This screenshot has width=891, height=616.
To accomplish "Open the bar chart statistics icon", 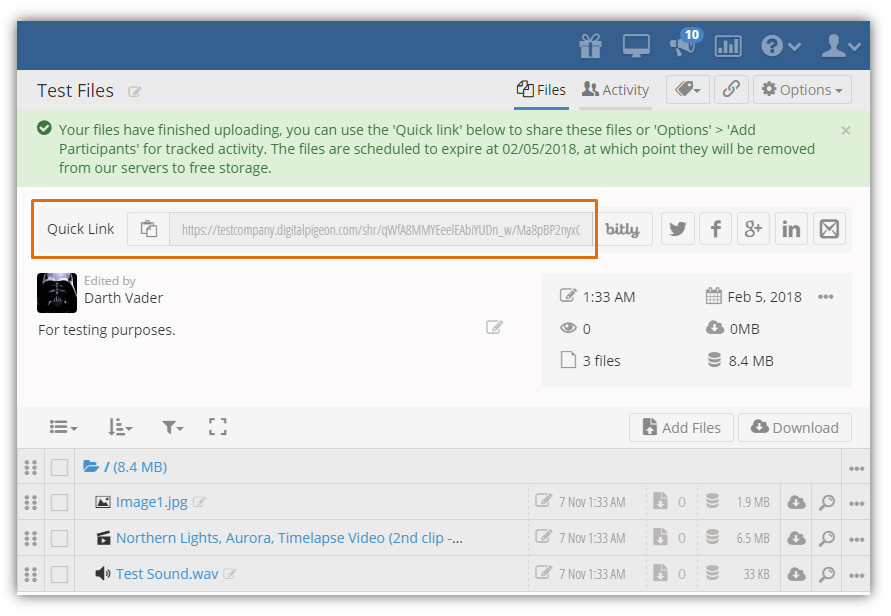I will 728,46.
